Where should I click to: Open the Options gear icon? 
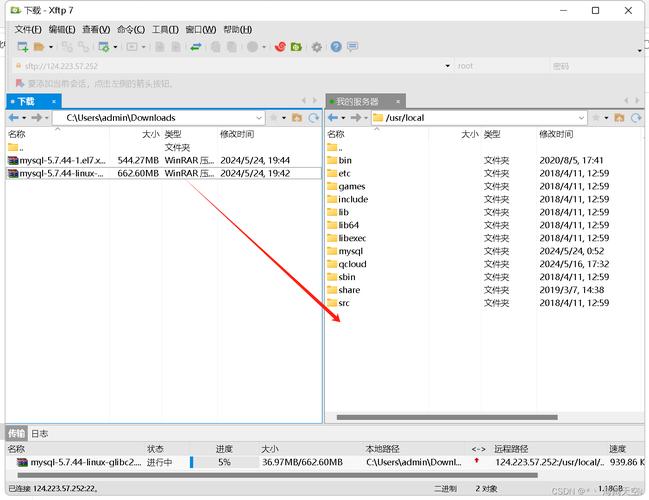point(317,47)
